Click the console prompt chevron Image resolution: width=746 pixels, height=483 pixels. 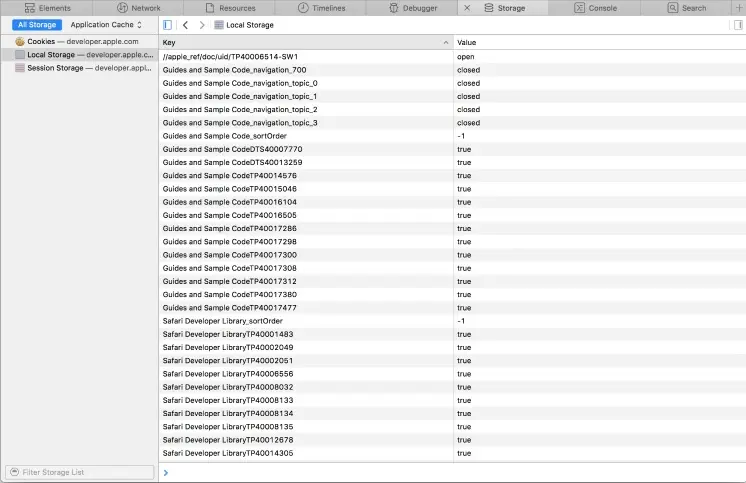coord(166,473)
